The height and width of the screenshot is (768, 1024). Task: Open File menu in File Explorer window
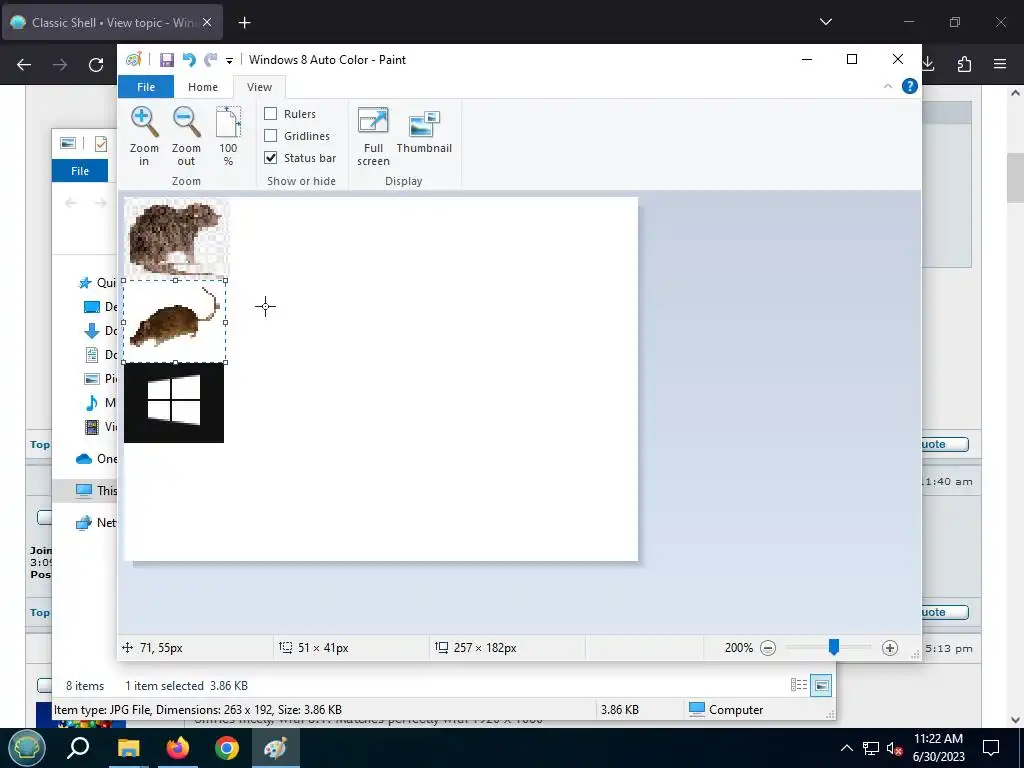coord(80,171)
